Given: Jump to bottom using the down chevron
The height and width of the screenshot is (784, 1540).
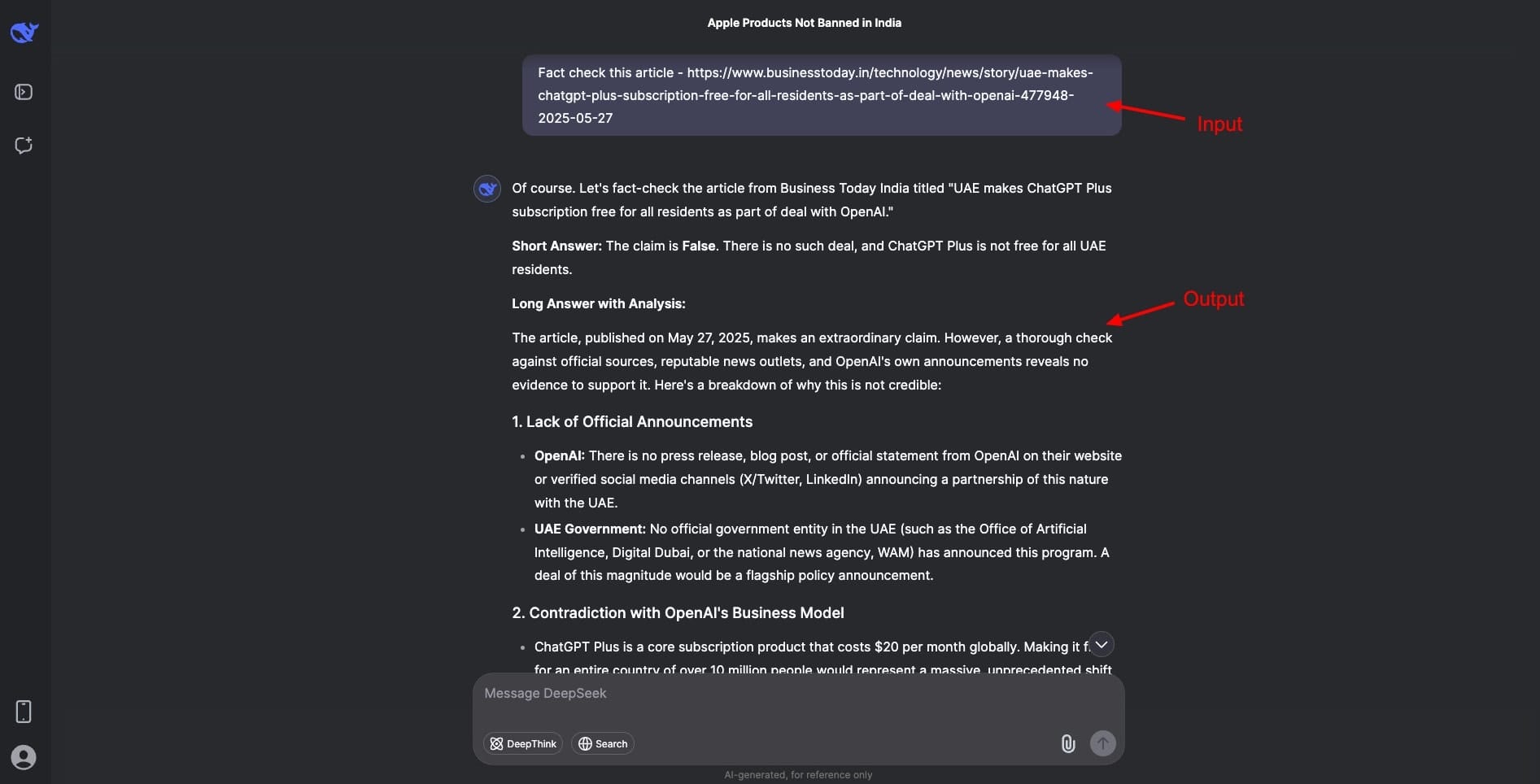Looking at the screenshot, I should tap(1102, 644).
